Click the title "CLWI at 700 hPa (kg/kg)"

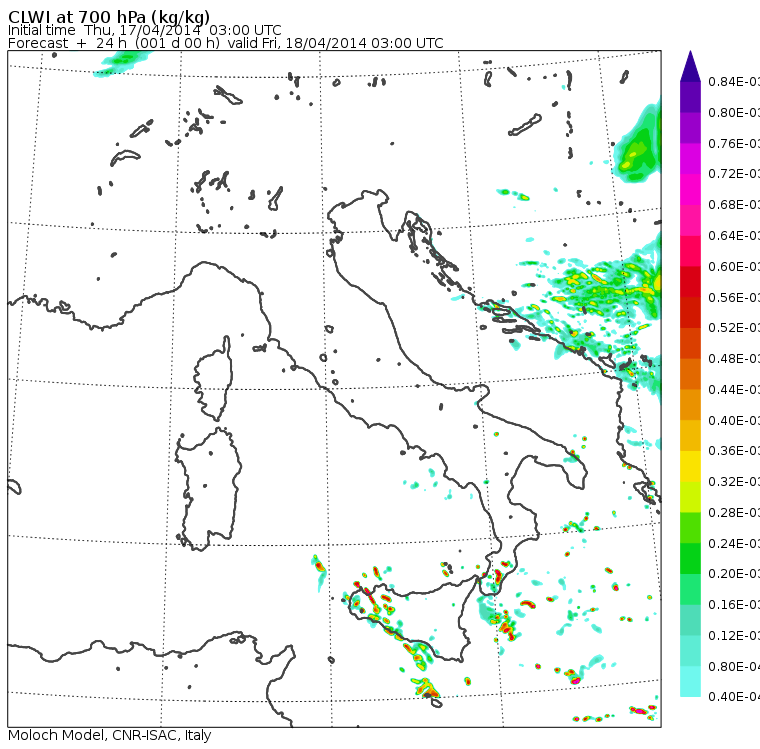[109, 16]
